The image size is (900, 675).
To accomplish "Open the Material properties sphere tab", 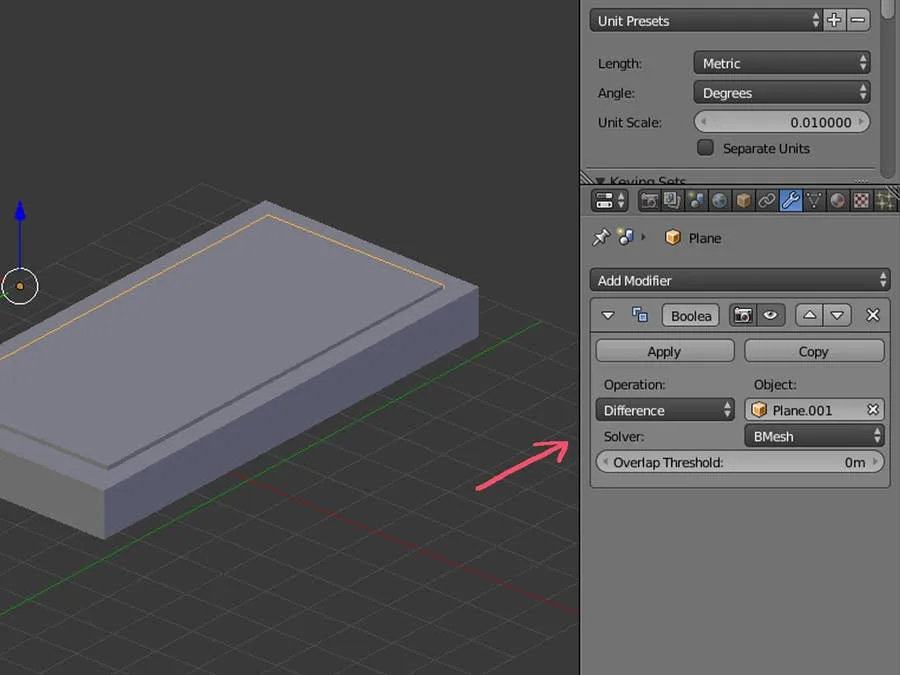I will tap(837, 200).
